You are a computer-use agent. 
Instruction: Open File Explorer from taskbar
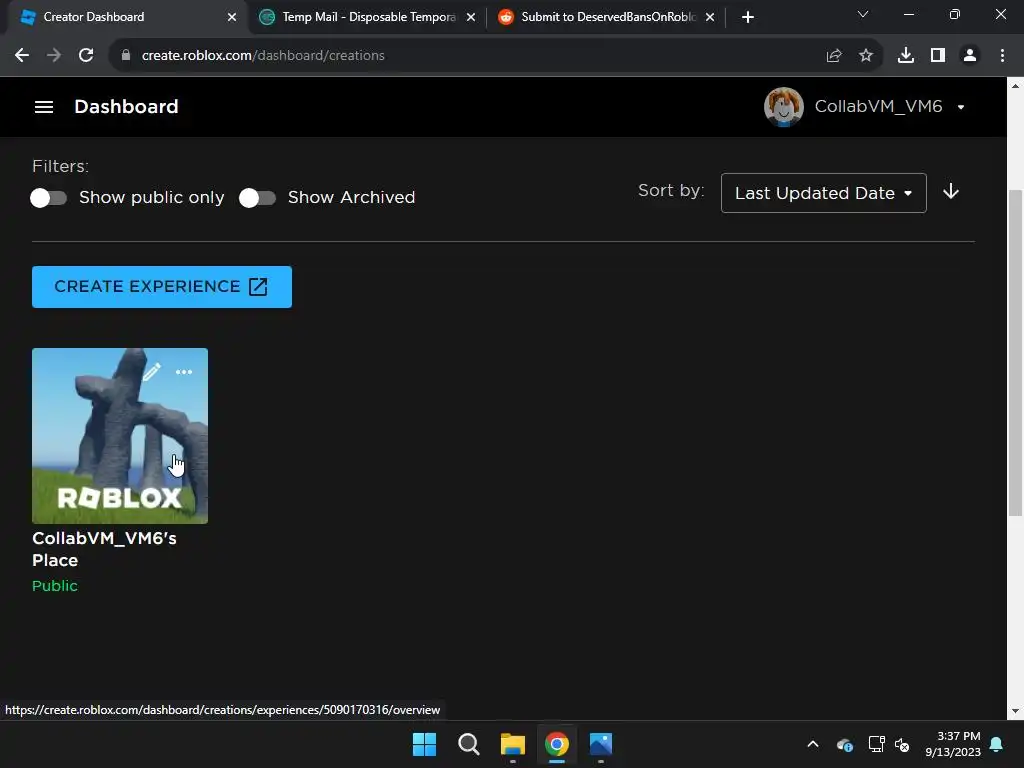pos(513,744)
